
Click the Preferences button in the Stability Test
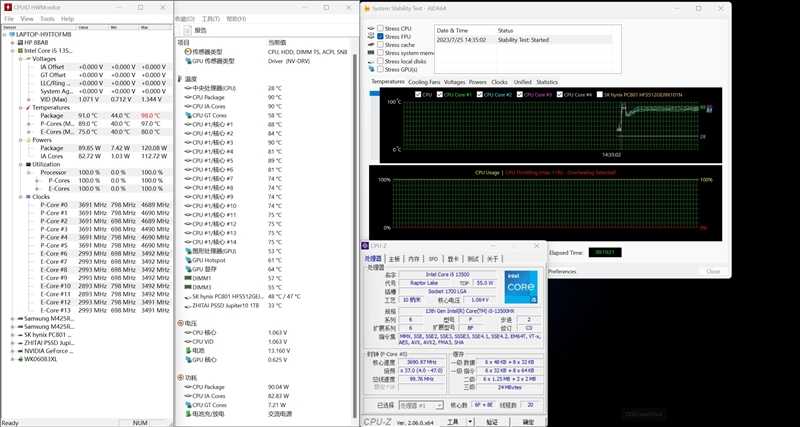tap(563, 272)
